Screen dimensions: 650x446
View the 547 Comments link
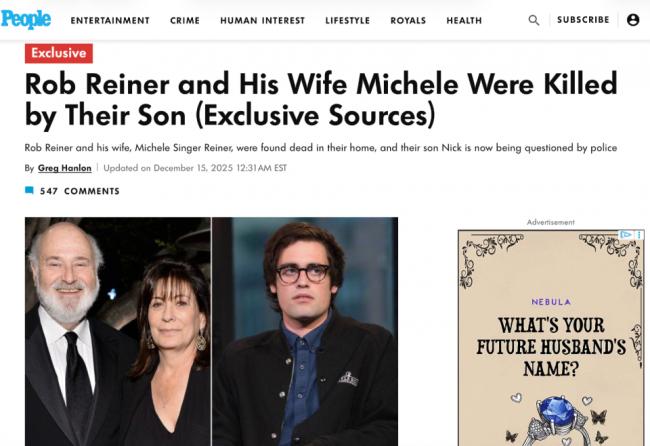tap(79, 191)
